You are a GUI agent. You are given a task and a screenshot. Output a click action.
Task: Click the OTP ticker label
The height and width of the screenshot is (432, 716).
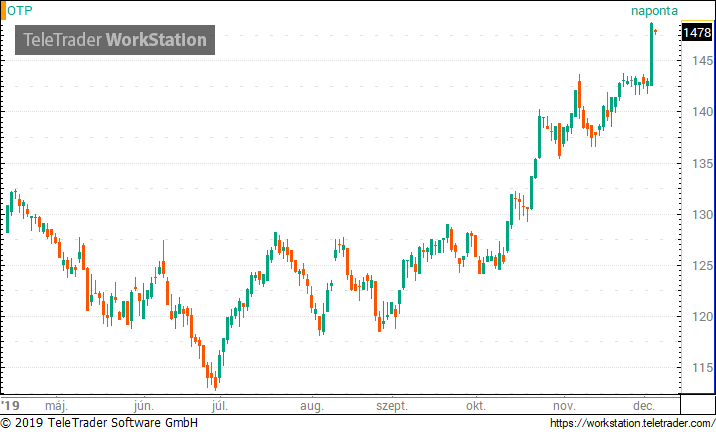pyautogui.click(x=20, y=11)
